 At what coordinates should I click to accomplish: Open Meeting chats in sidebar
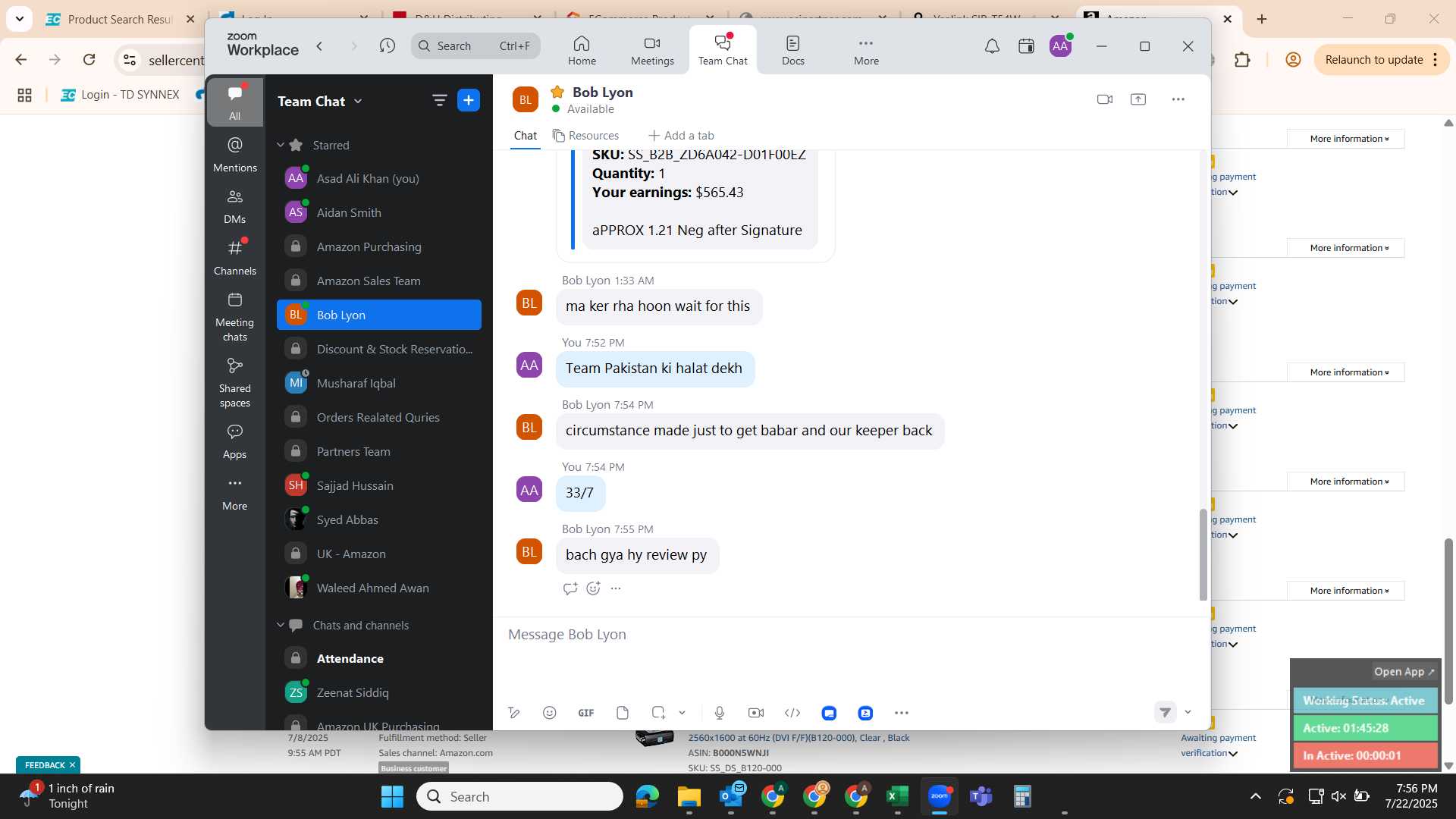pos(234,316)
